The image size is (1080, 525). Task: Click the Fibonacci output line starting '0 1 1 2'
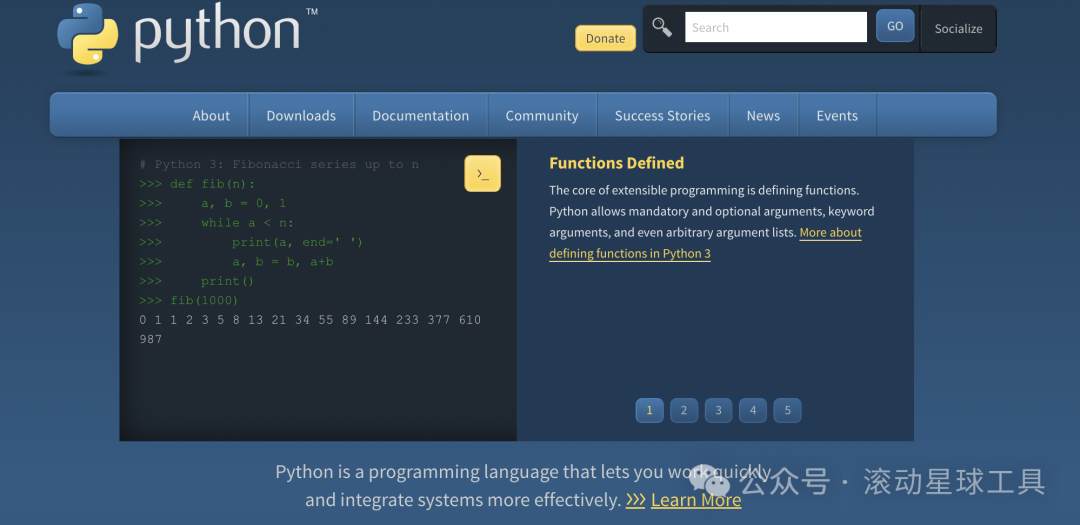tap(310, 320)
